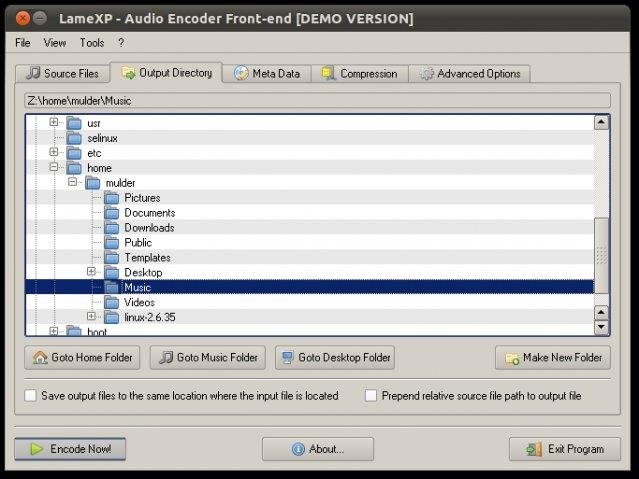Start encoding with Encode Now!
Screen dimensions: 639x479
pyautogui.click(x=70, y=449)
